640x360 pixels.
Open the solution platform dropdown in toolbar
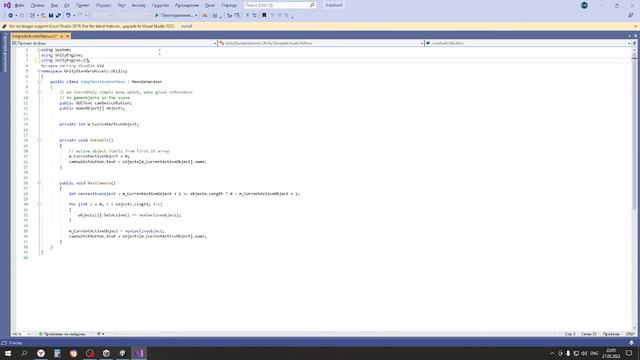tap(133, 15)
